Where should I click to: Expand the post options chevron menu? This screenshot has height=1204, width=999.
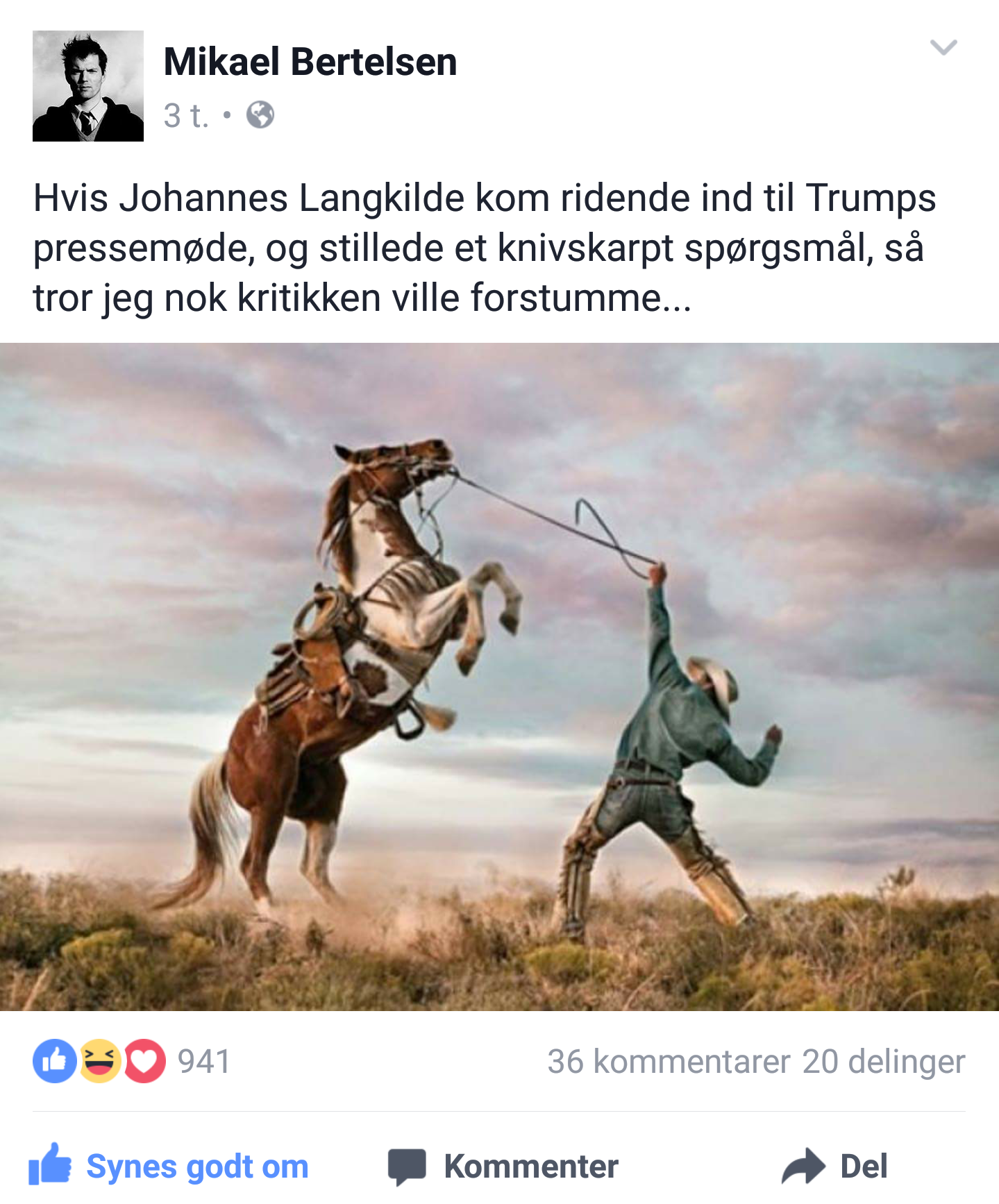[x=943, y=47]
